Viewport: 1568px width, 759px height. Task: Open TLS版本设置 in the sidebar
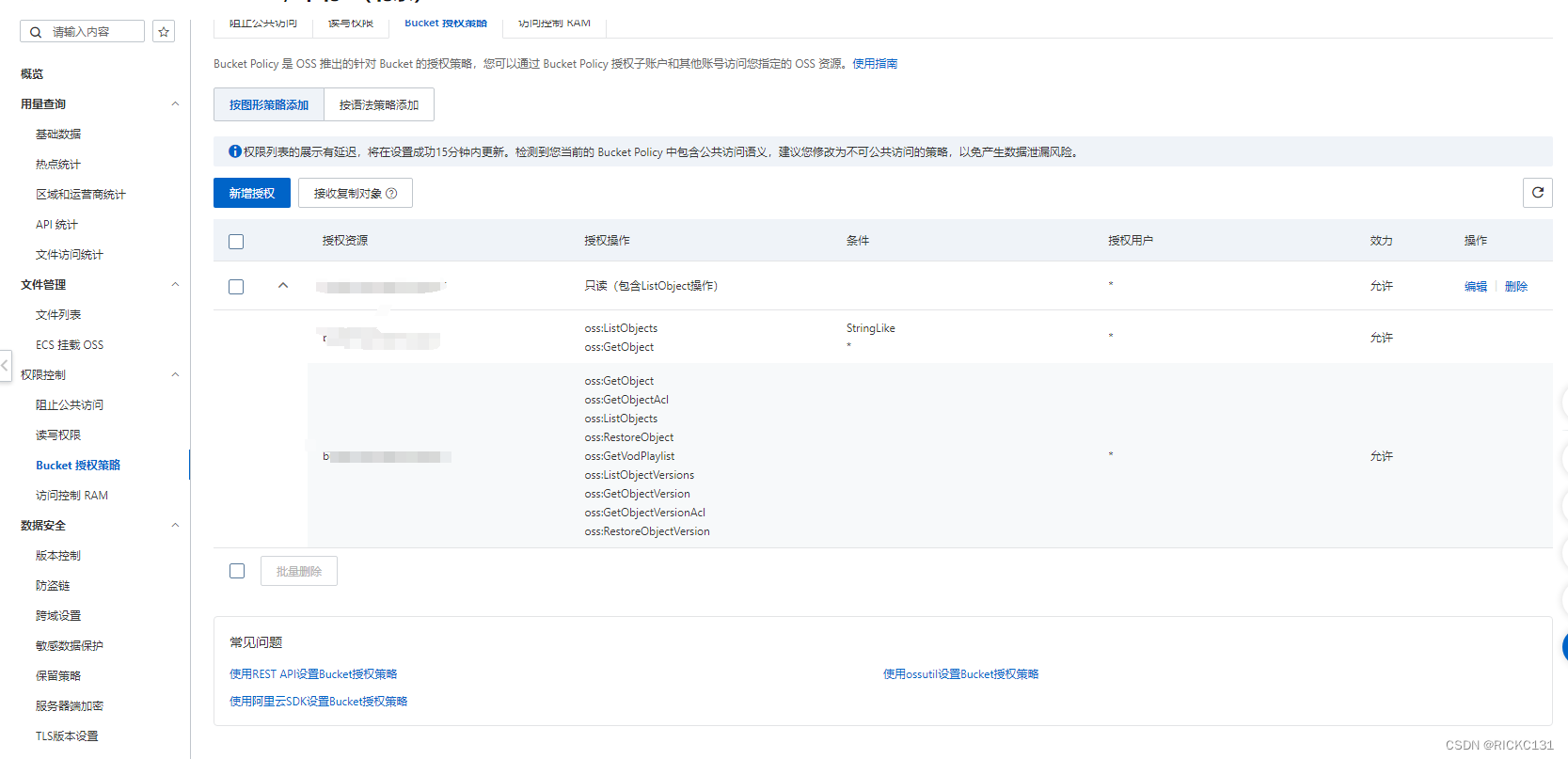point(67,735)
